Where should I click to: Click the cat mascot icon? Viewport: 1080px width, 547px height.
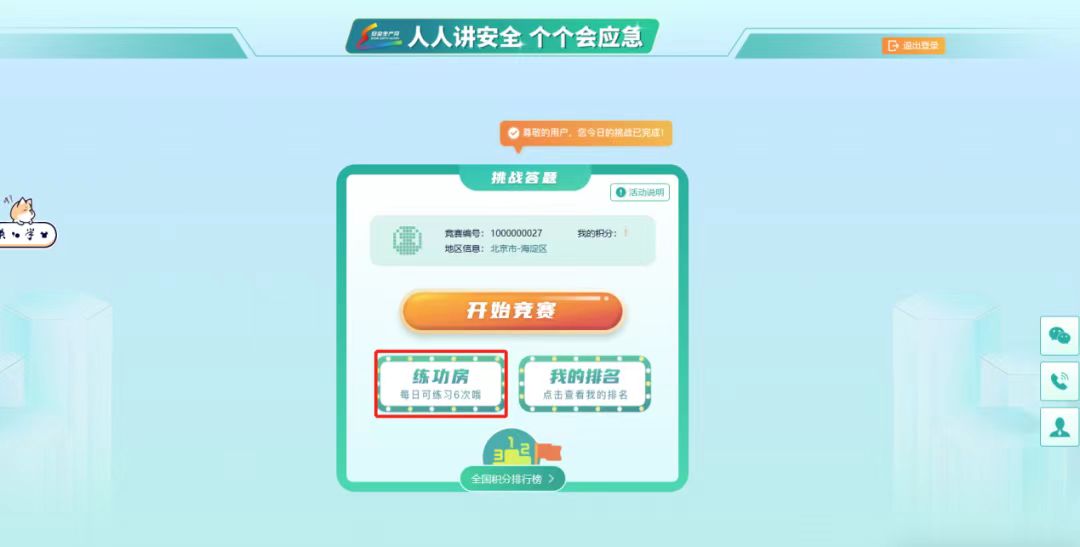pyautogui.click(x=22, y=211)
